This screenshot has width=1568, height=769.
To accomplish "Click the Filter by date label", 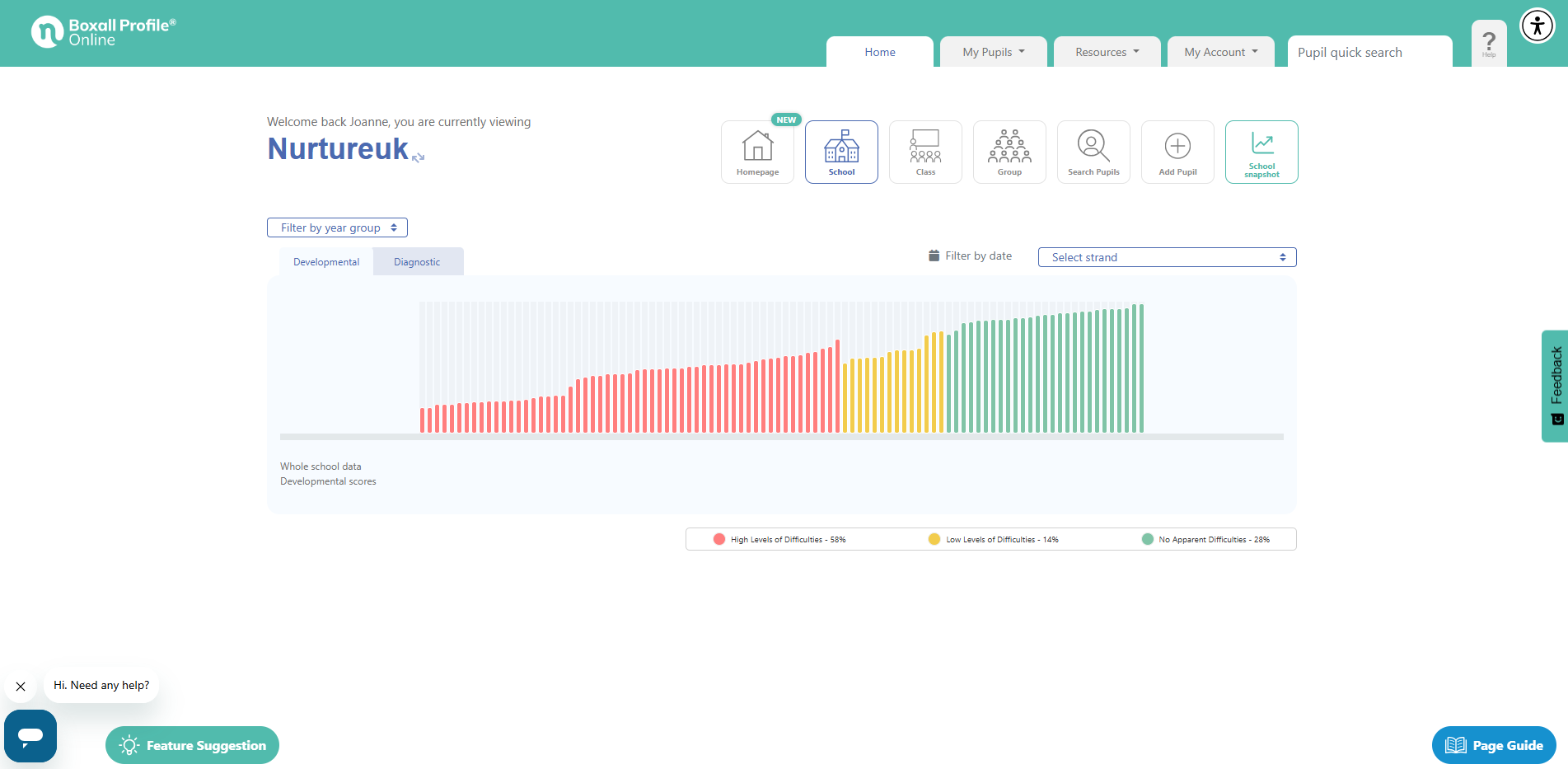I will tap(979, 256).
